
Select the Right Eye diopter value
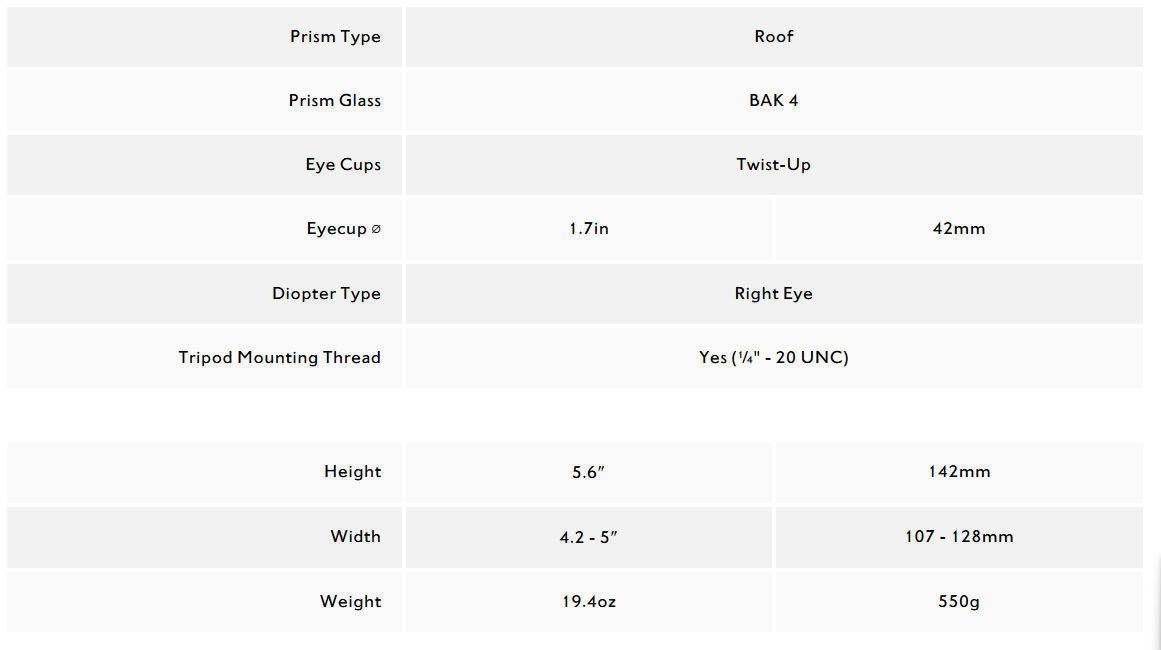(773, 294)
